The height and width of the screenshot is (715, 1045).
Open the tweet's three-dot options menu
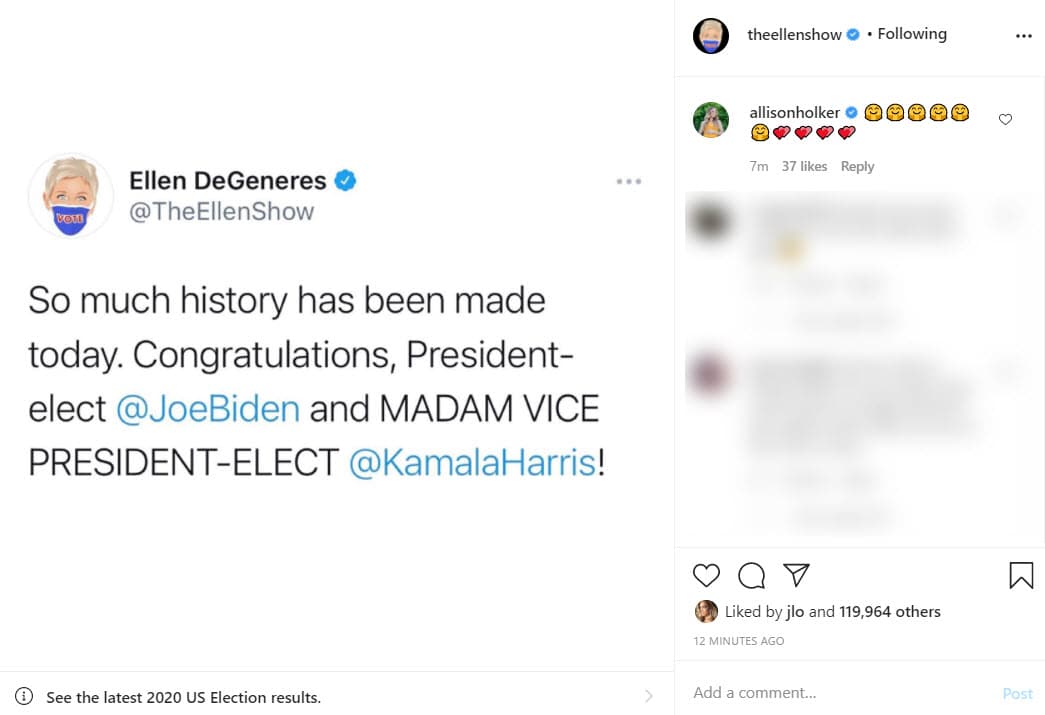tap(629, 181)
